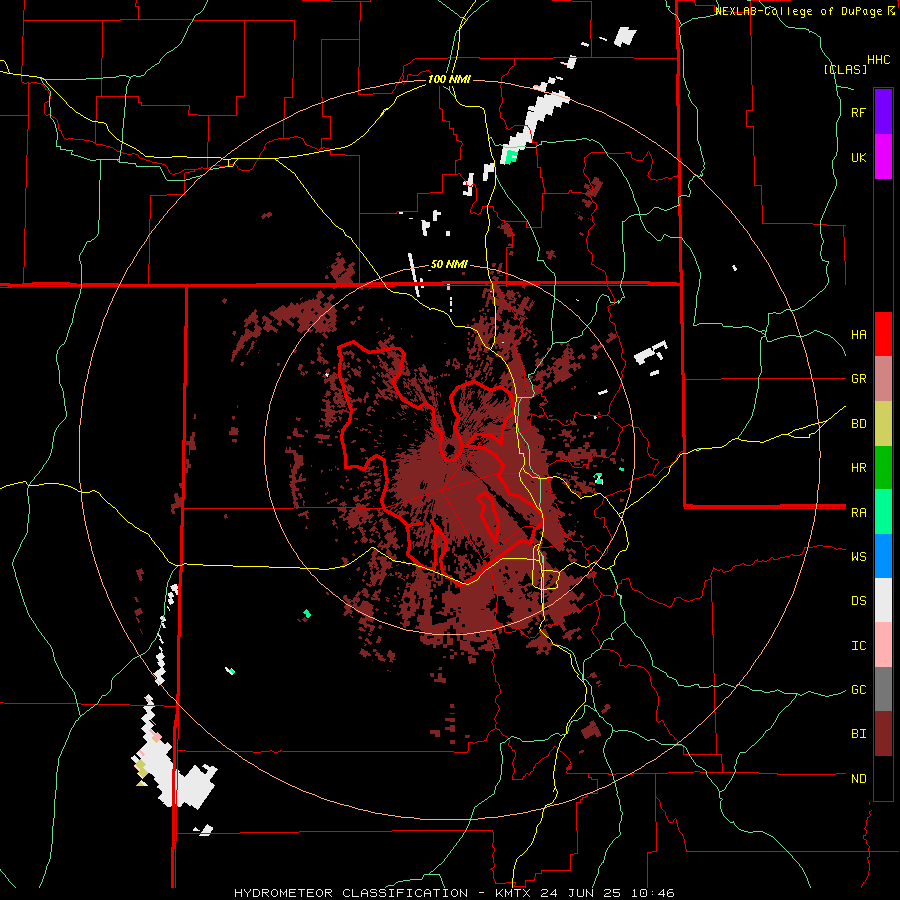
Task: Click the RF purple legend color swatch
Action: coord(883,112)
